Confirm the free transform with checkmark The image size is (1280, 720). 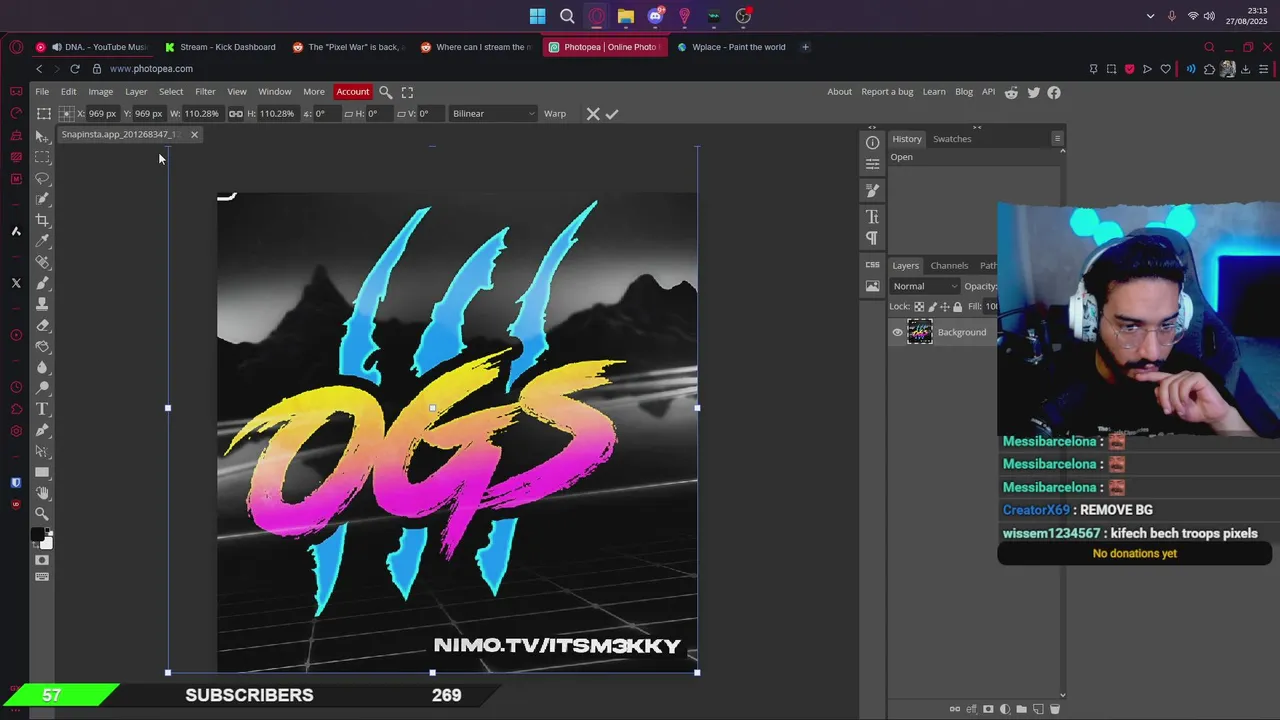pos(612,114)
